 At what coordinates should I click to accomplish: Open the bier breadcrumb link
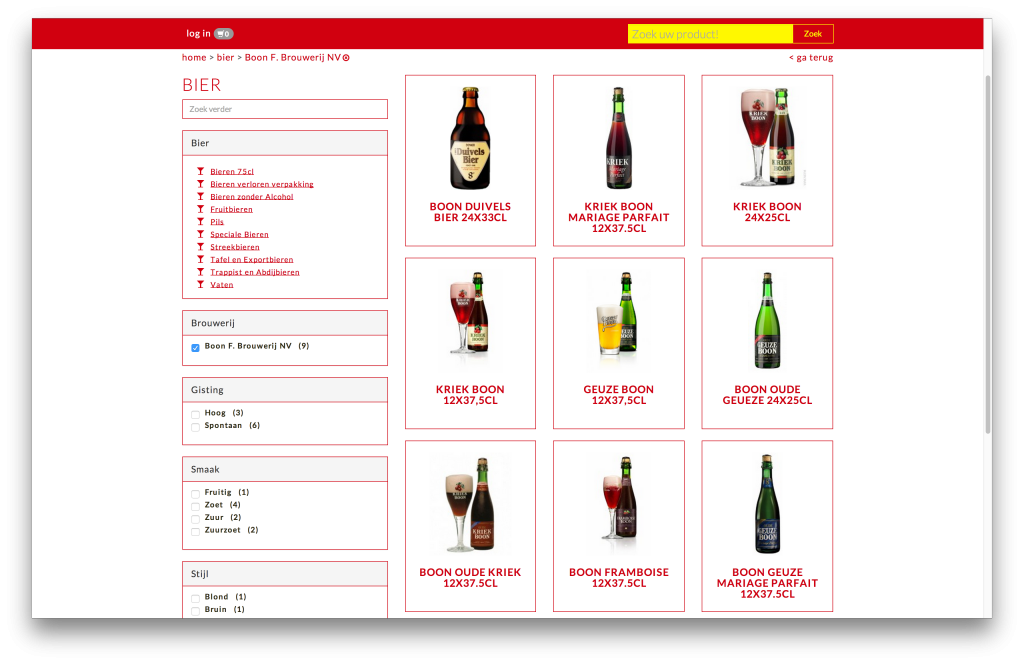click(225, 58)
